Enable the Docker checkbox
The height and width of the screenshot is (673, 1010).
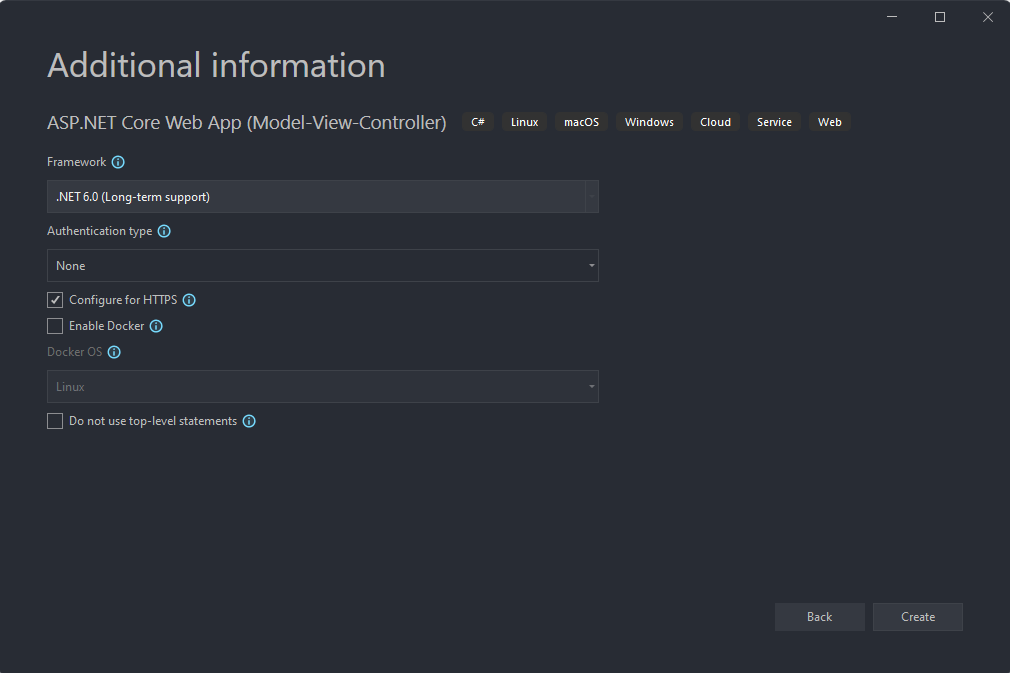click(55, 326)
